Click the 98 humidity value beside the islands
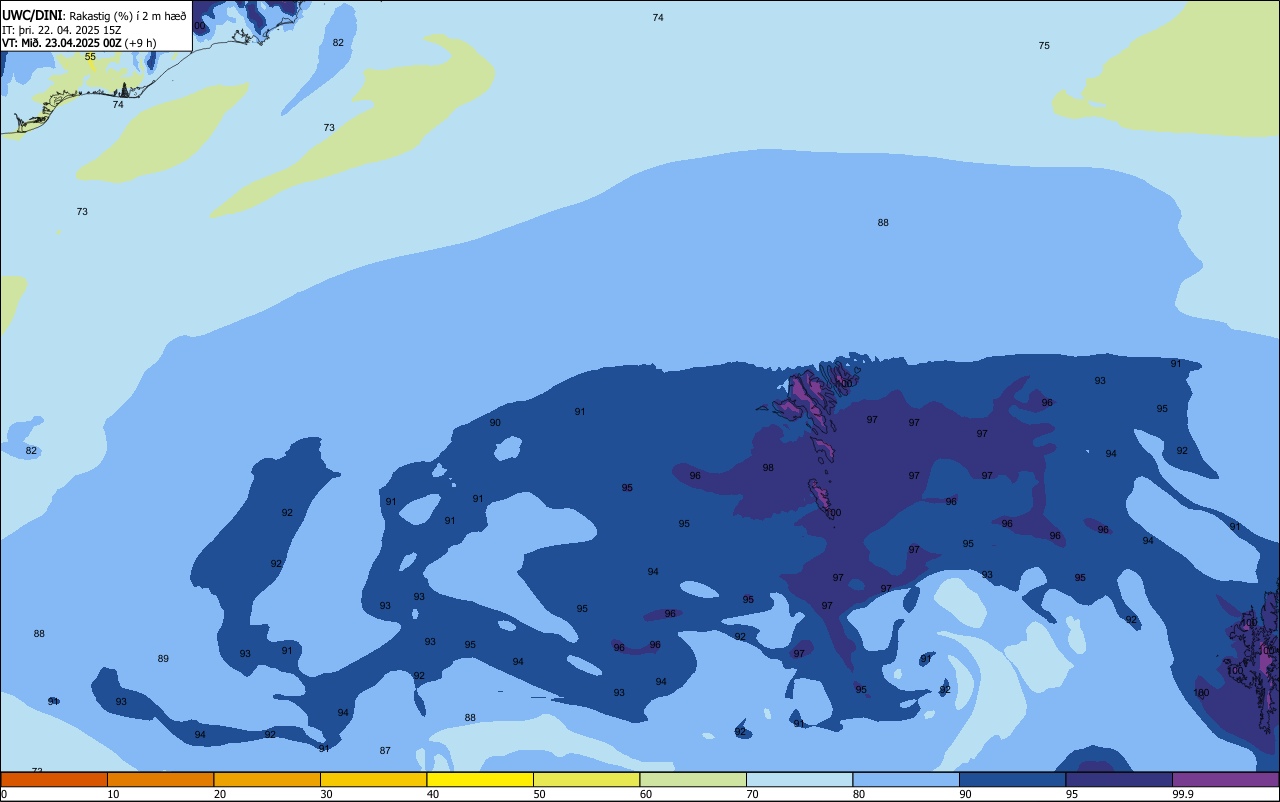The image size is (1280, 802). (768, 468)
